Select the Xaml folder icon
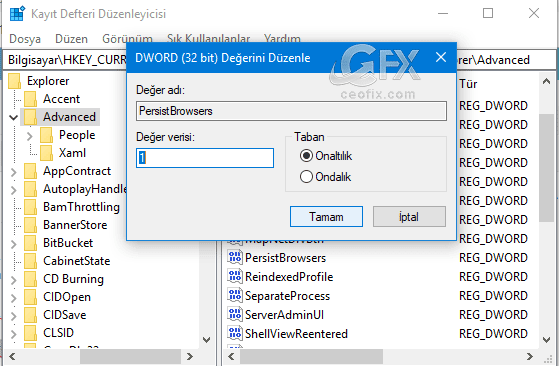This screenshot has width=559, height=366. pos(46,153)
